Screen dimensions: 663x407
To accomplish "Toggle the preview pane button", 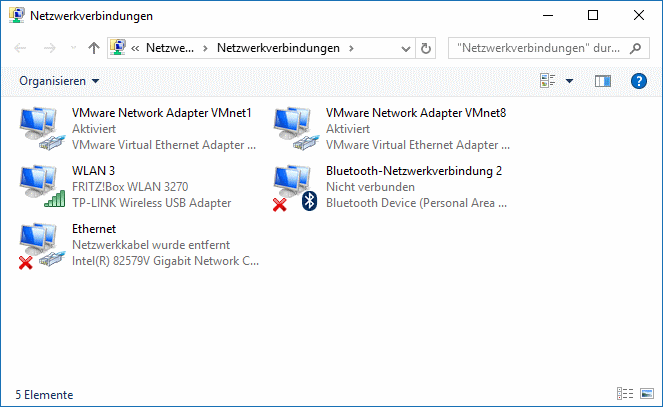I will [x=603, y=81].
